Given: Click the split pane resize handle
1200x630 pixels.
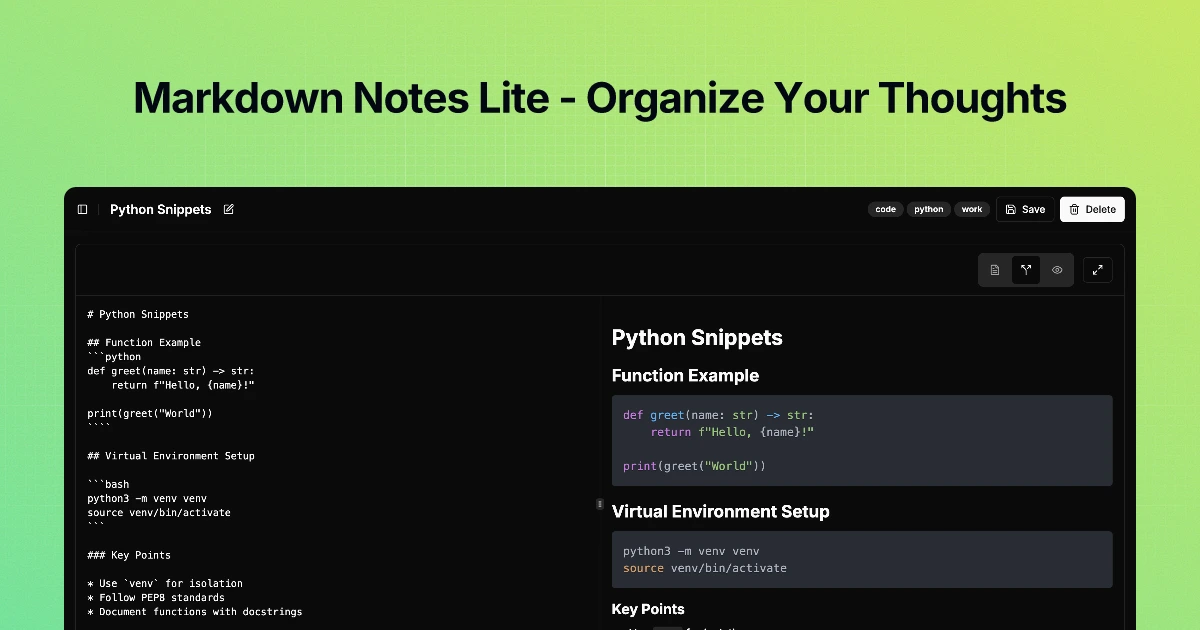Looking at the screenshot, I should click(599, 505).
